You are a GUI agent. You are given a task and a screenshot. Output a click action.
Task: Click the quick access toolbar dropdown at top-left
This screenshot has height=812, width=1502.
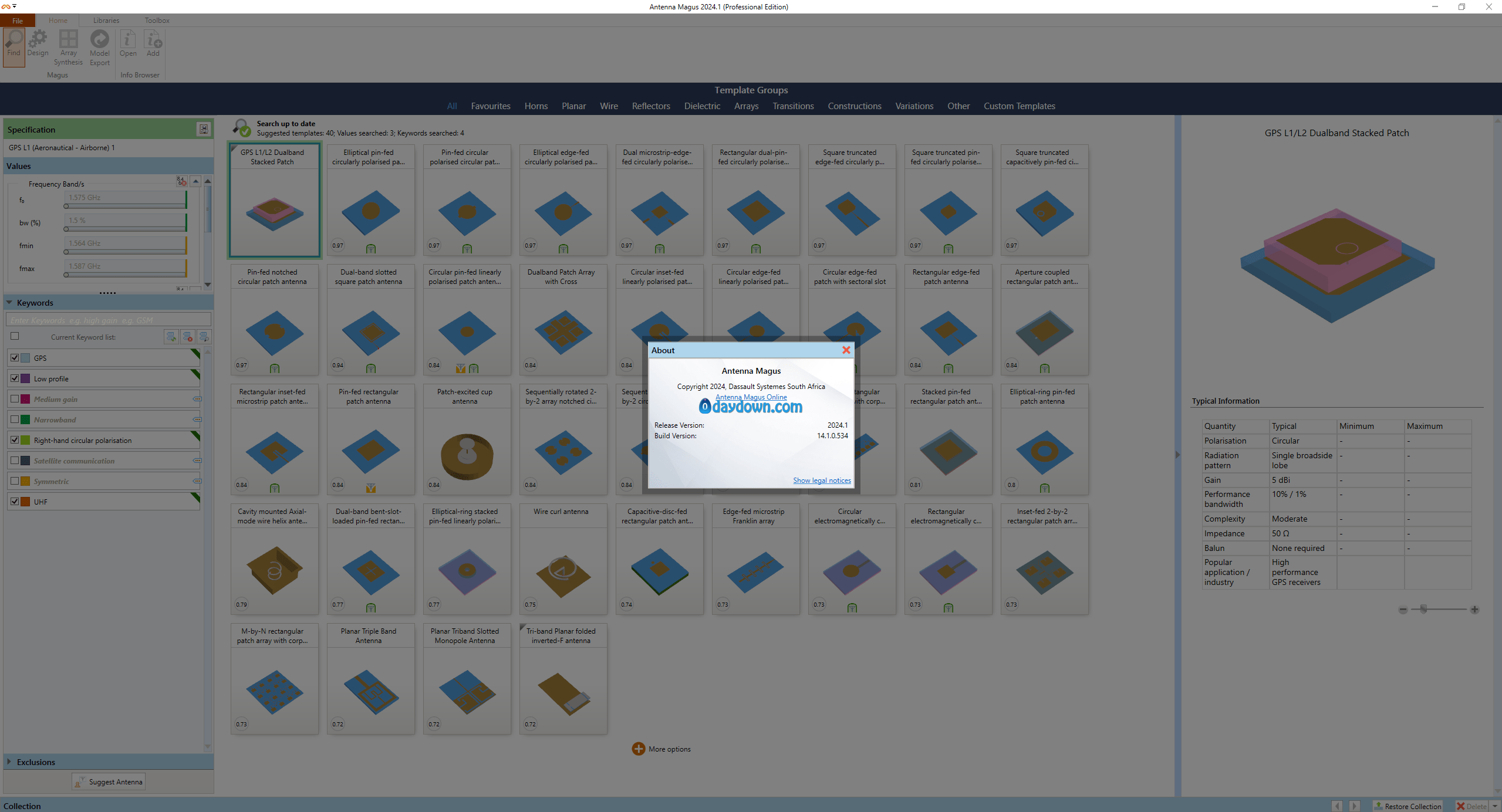point(14,6)
